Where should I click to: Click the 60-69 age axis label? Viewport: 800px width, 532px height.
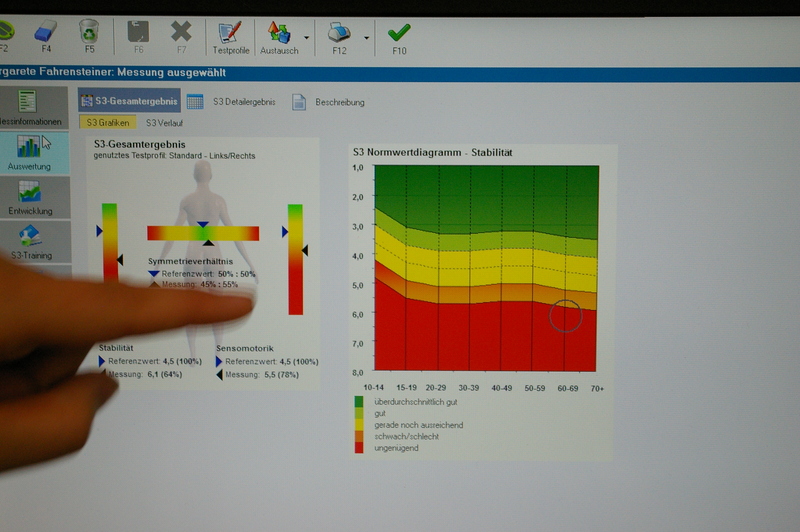click(x=567, y=388)
